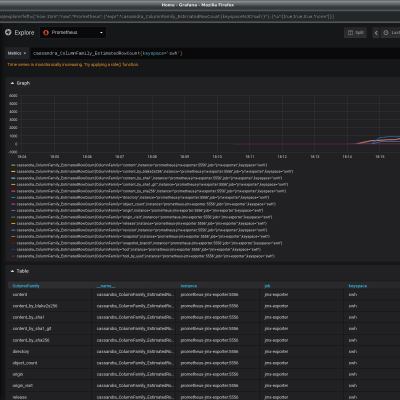Open the Prometheus datasource dropdown
Image resolution: width=400 pixels, height=400 pixels.
pos(73,33)
